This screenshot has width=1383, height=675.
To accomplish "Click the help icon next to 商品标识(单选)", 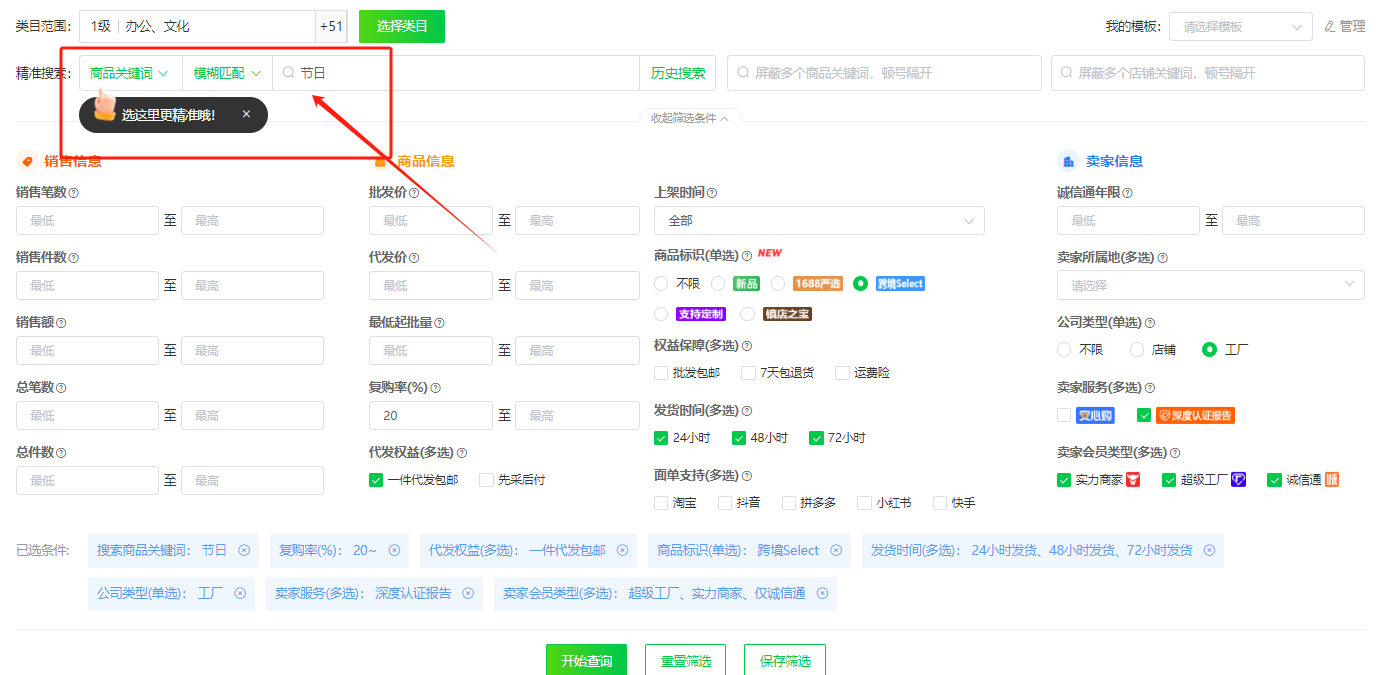I will pyautogui.click(x=747, y=253).
